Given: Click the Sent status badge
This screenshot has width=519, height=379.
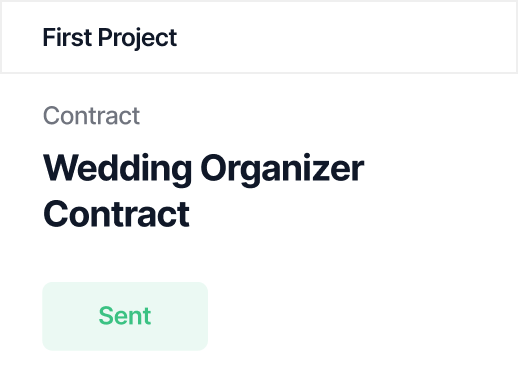Looking at the screenshot, I should pos(125,316).
